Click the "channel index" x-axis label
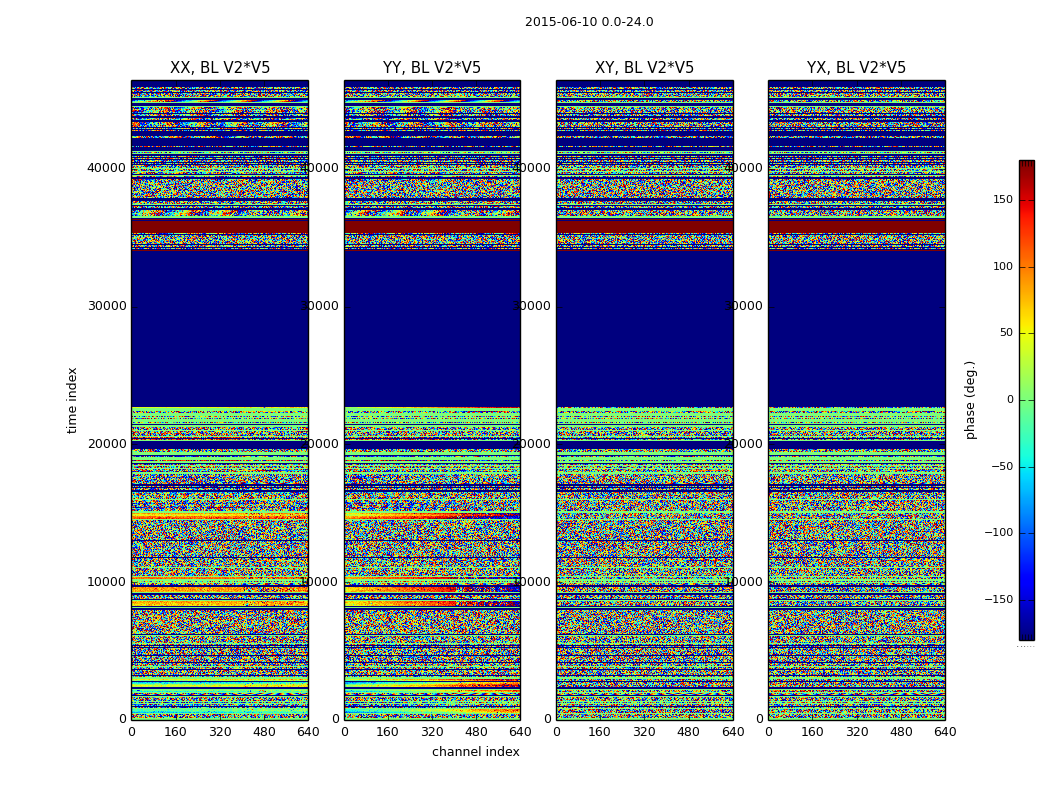 click(476, 752)
